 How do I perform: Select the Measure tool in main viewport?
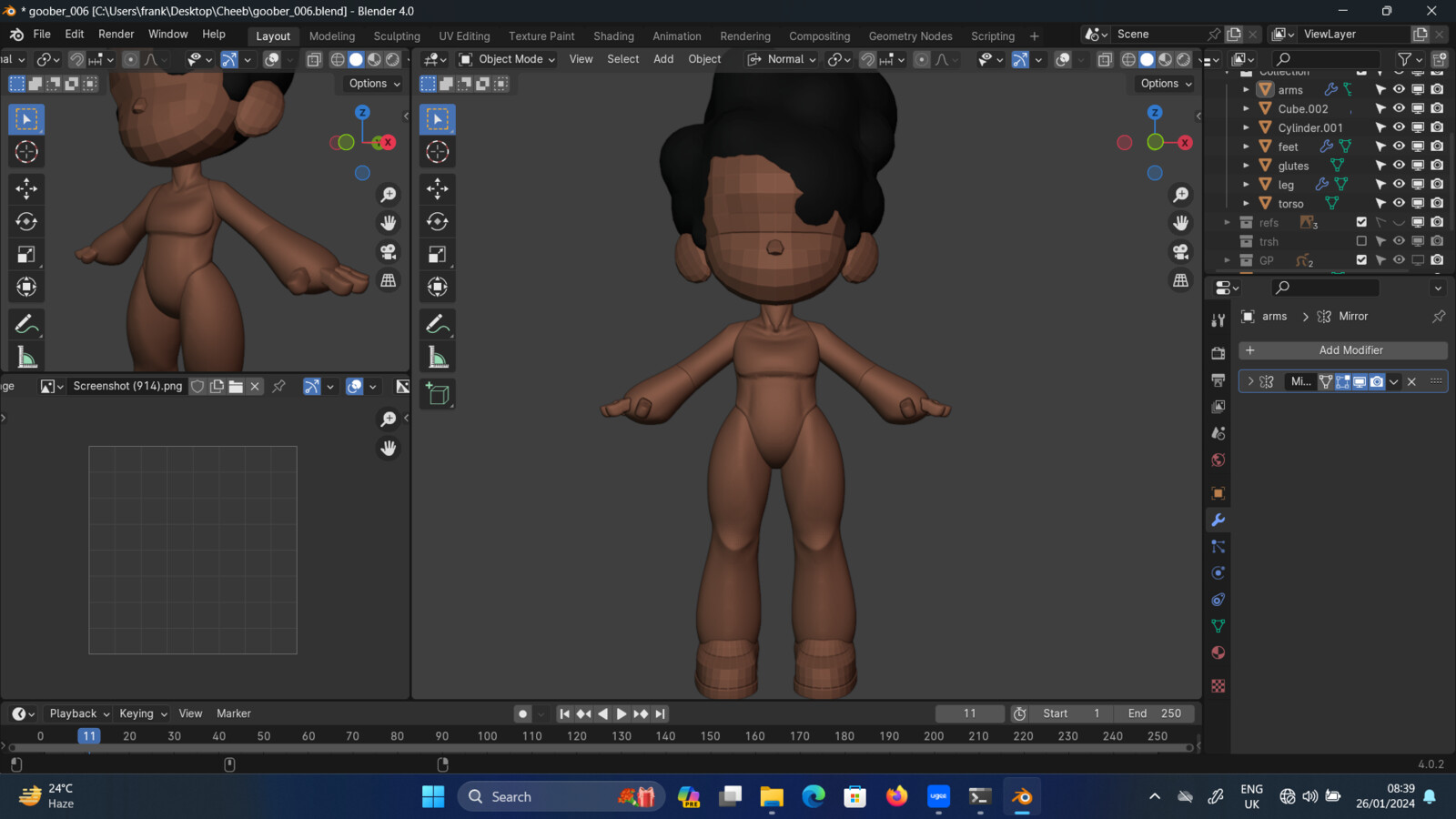pyautogui.click(x=438, y=357)
